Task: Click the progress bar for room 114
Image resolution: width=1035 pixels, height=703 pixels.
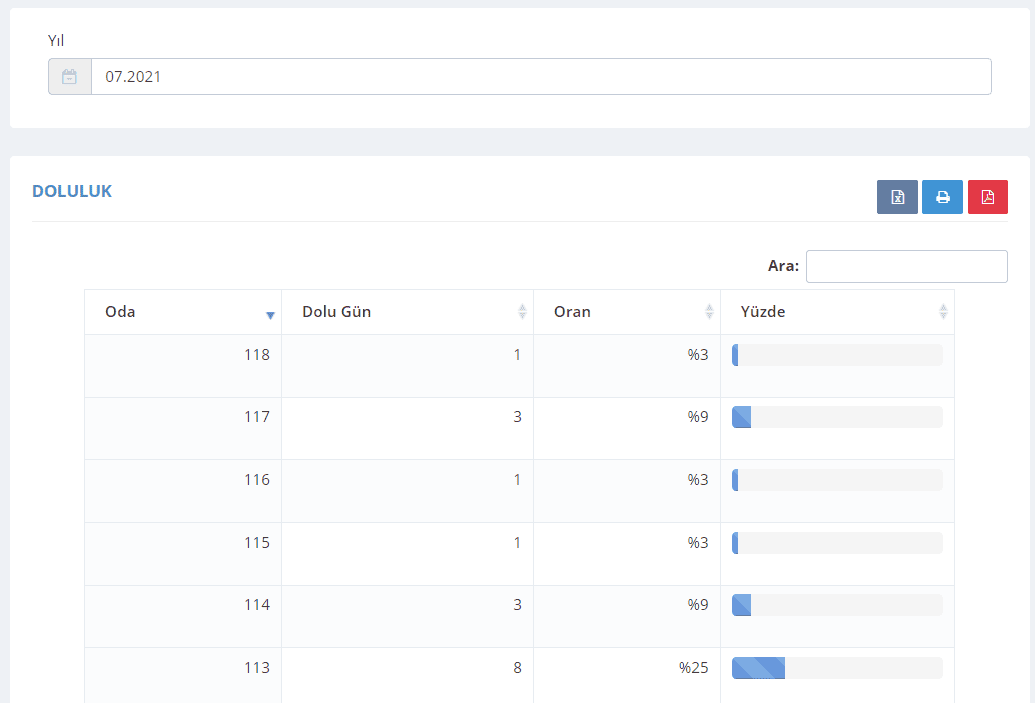Action: (x=837, y=605)
